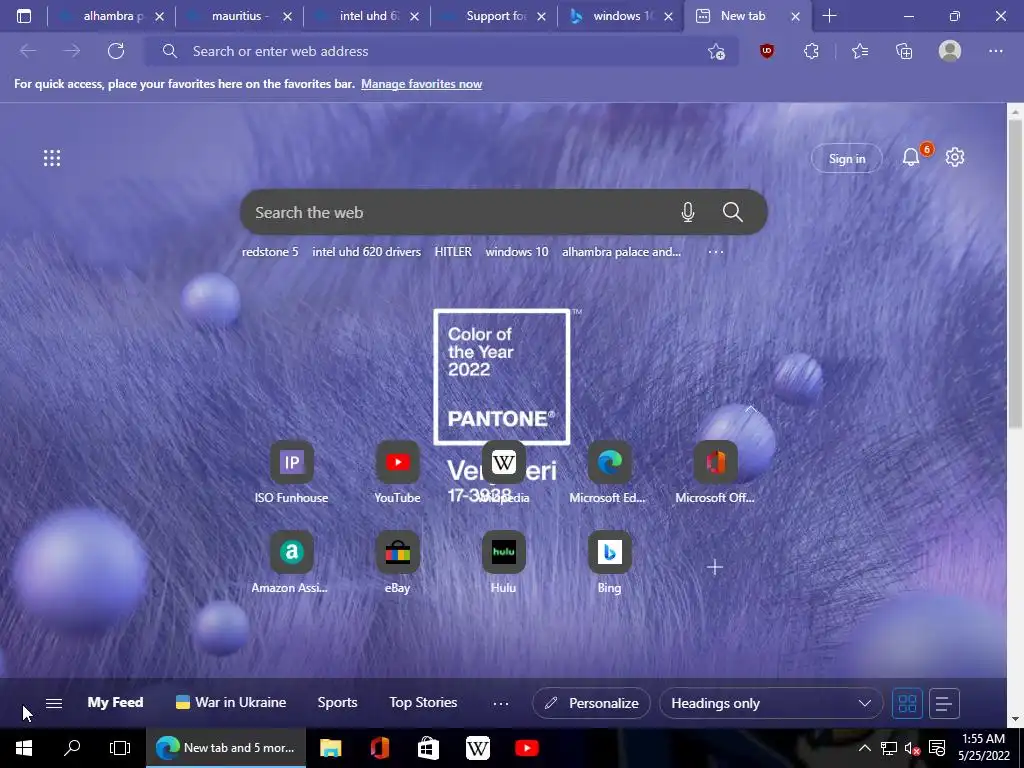Switch to the windows 10 Bing tab
Viewport: 1024px width, 768px height.
pos(620,16)
